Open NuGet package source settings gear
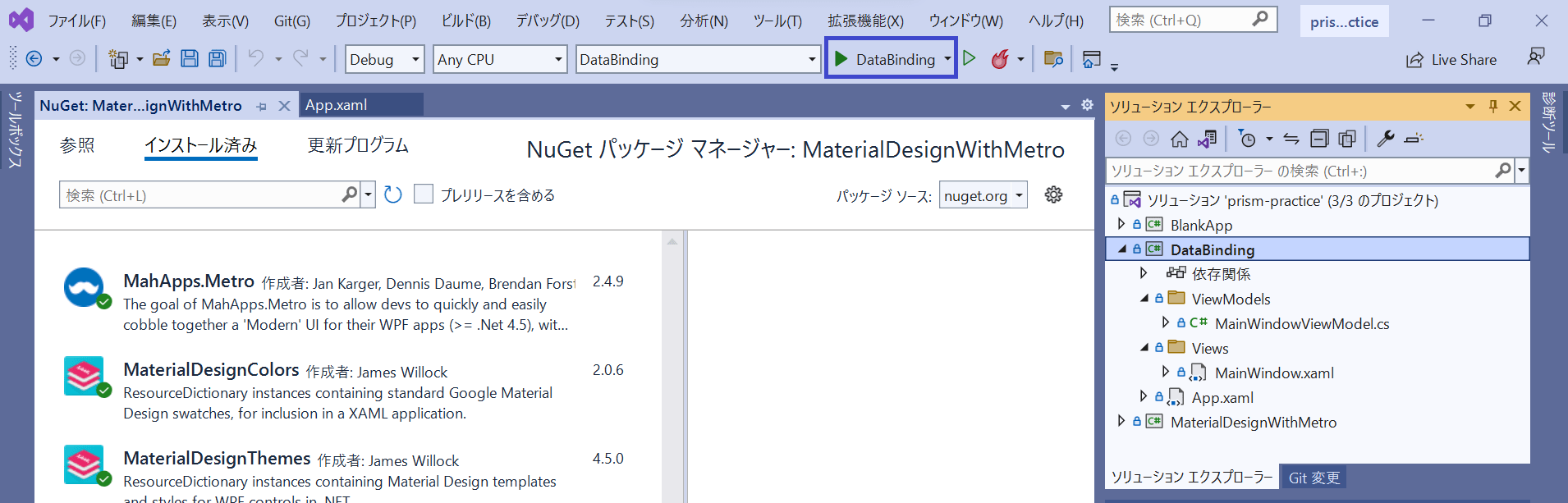 click(1053, 194)
